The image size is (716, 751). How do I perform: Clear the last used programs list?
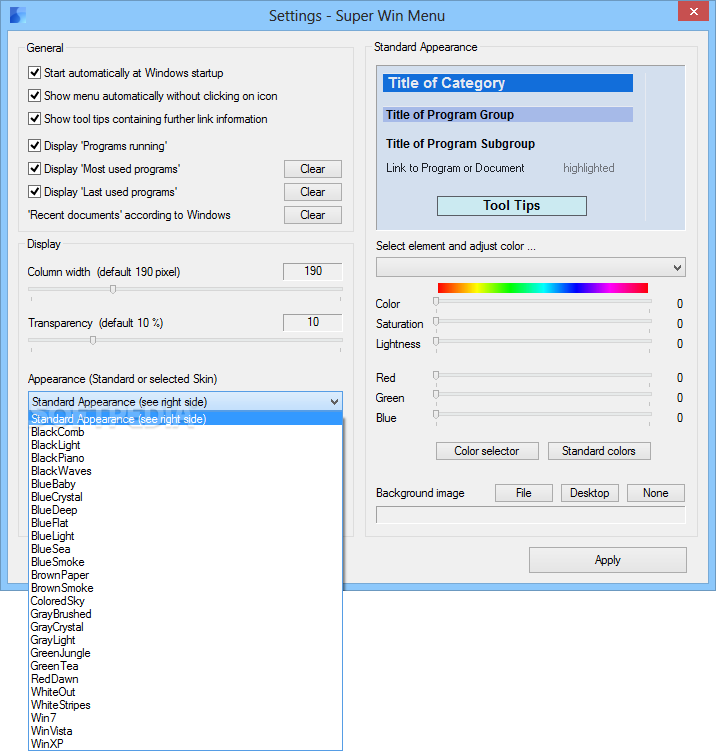coord(313,192)
